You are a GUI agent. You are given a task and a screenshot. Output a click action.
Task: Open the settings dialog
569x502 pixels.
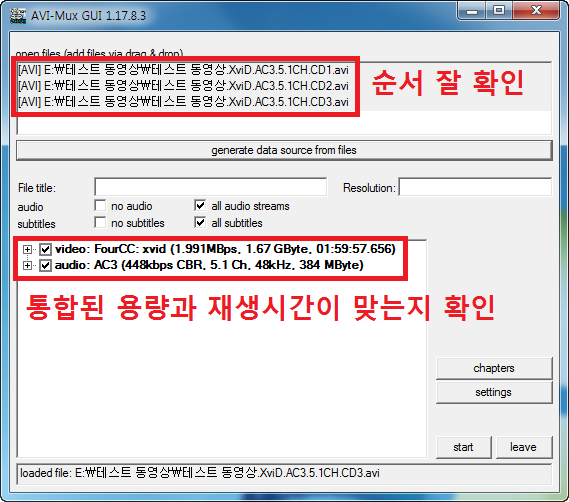494,392
